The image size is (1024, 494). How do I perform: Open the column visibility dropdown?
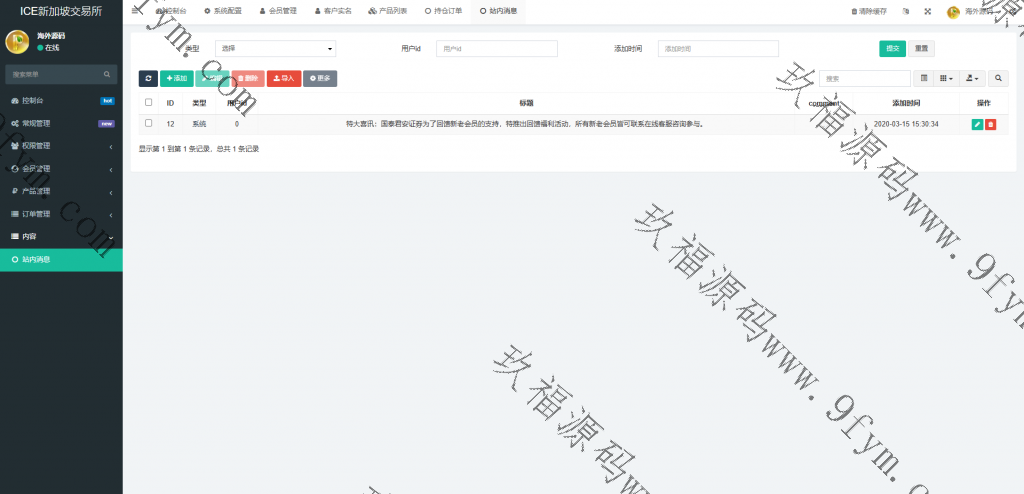click(x=946, y=78)
